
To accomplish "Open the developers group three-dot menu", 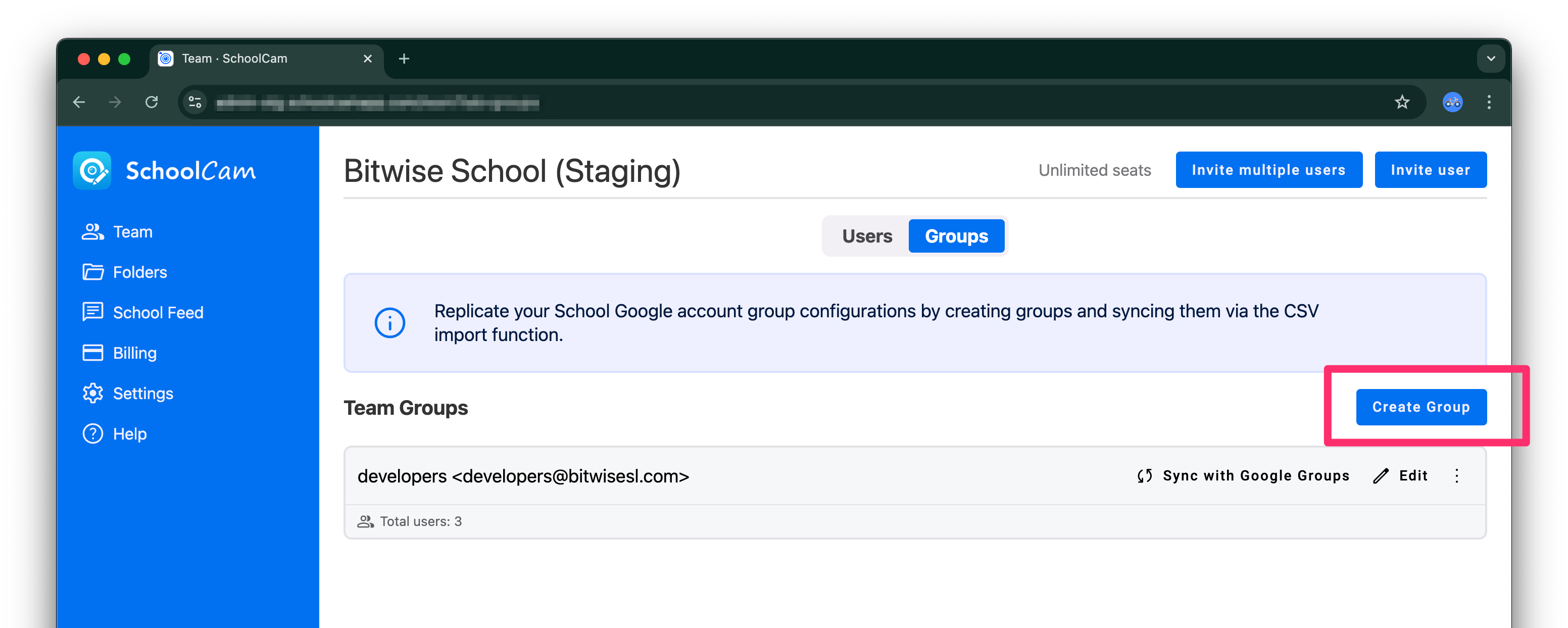I will (x=1456, y=475).
